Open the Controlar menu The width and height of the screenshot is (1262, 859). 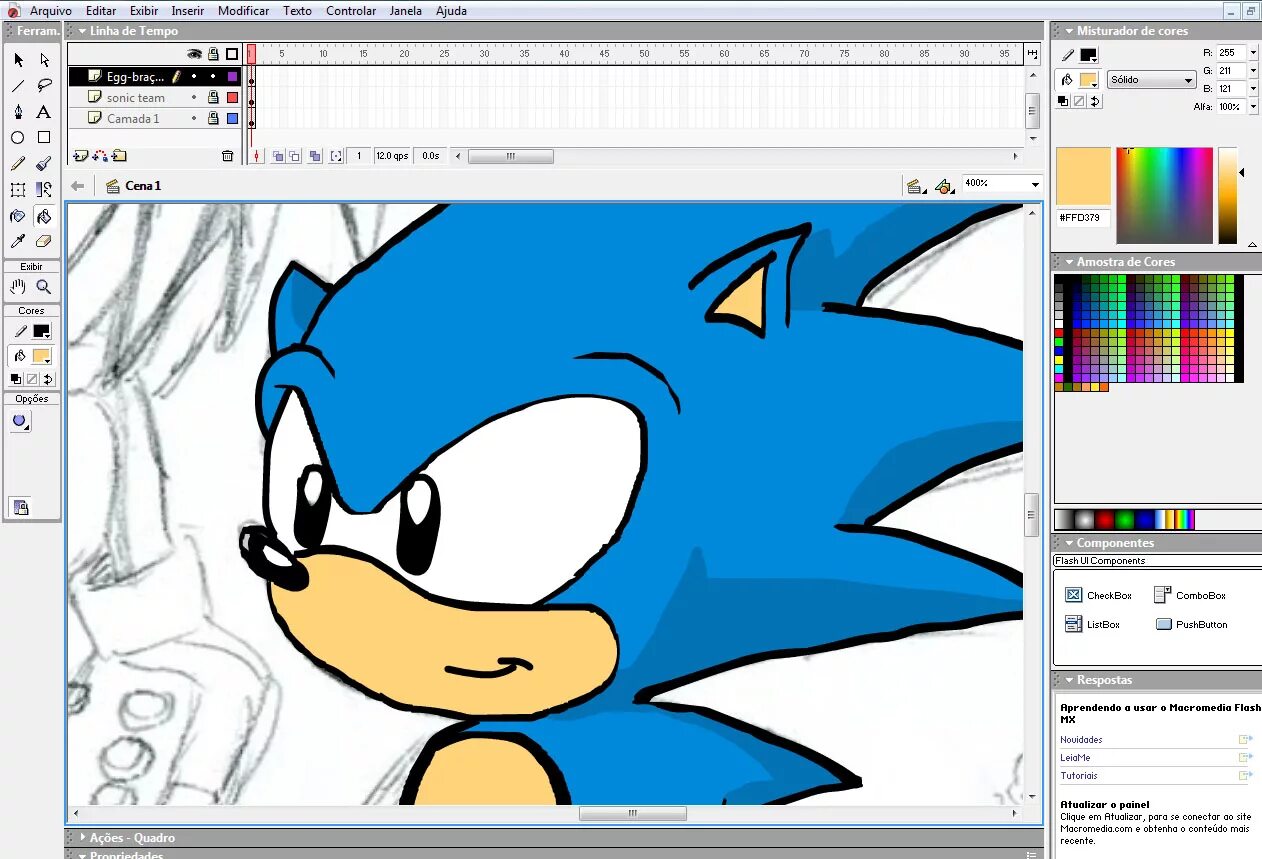tap(351, 11)
